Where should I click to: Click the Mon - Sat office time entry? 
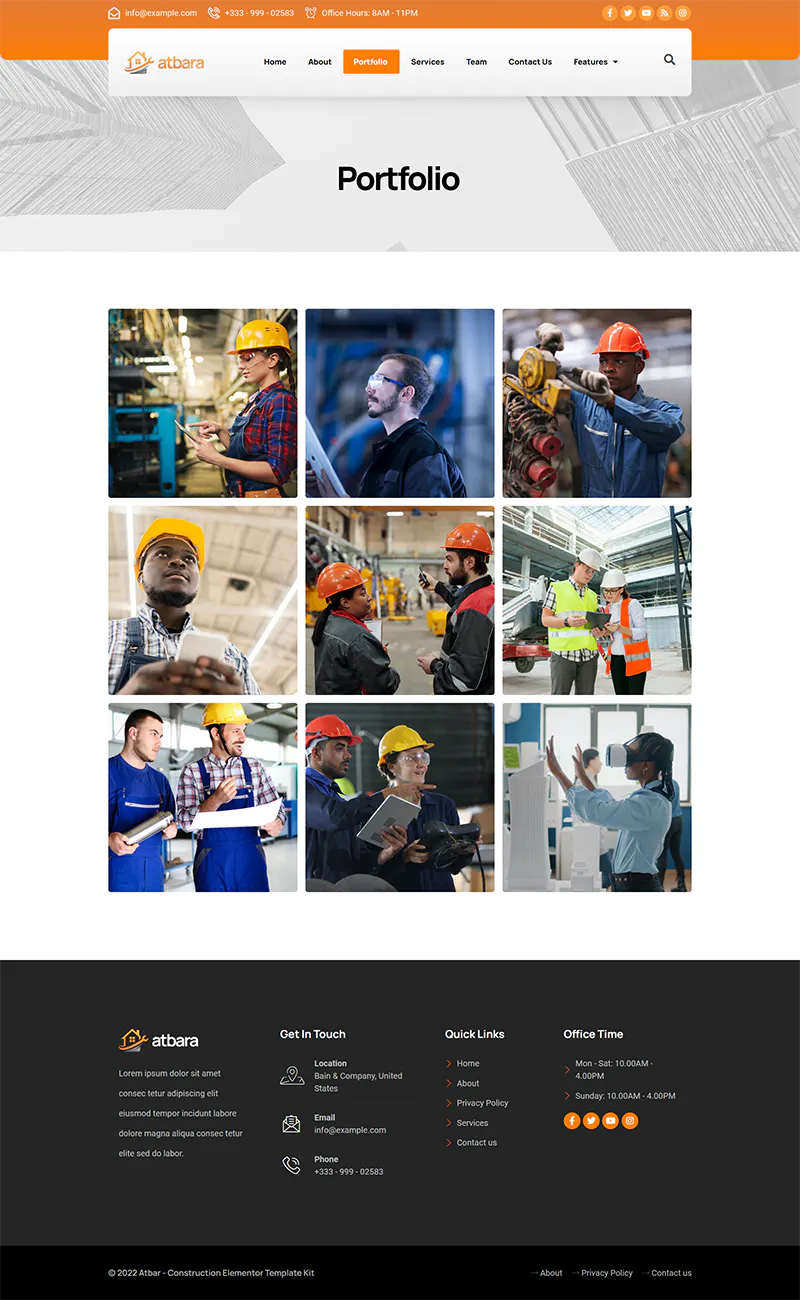point(613,1070)
